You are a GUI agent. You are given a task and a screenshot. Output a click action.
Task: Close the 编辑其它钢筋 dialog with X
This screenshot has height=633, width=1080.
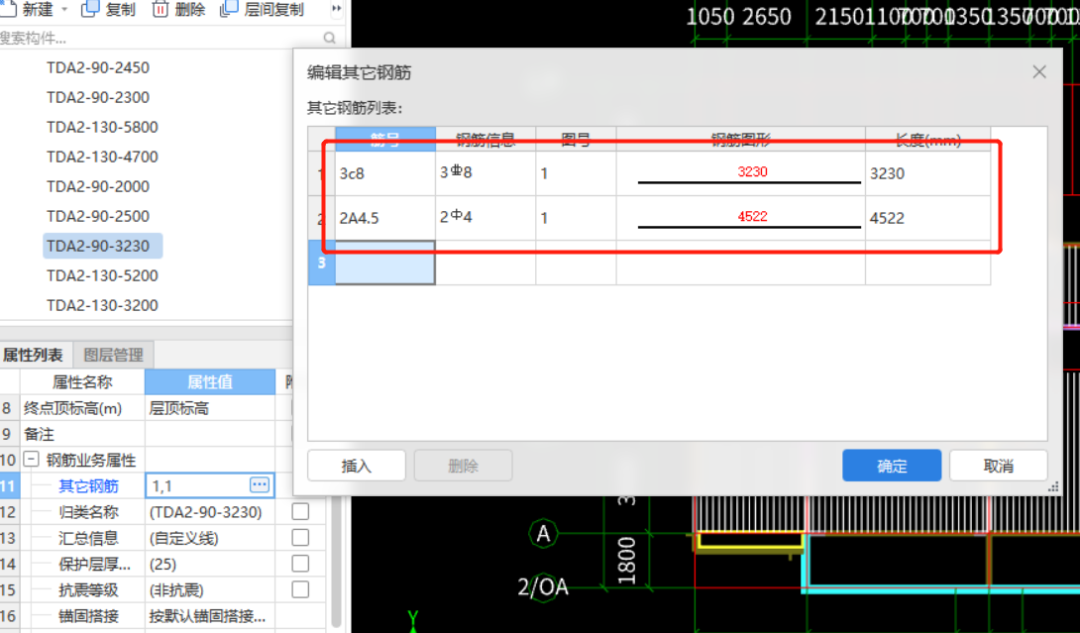[x=1039, y=72]
